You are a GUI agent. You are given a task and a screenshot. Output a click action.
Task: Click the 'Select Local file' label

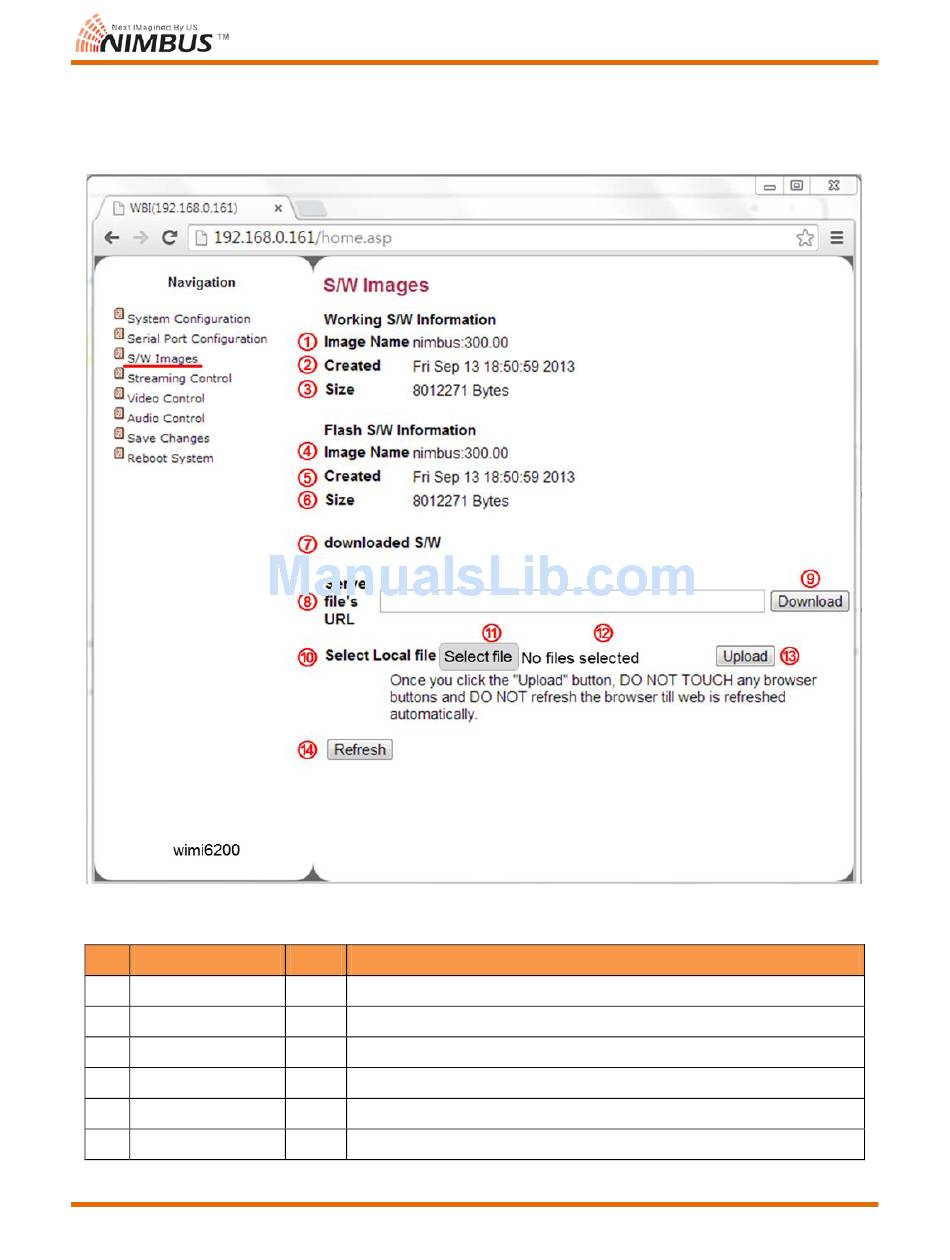click(381, 656)
